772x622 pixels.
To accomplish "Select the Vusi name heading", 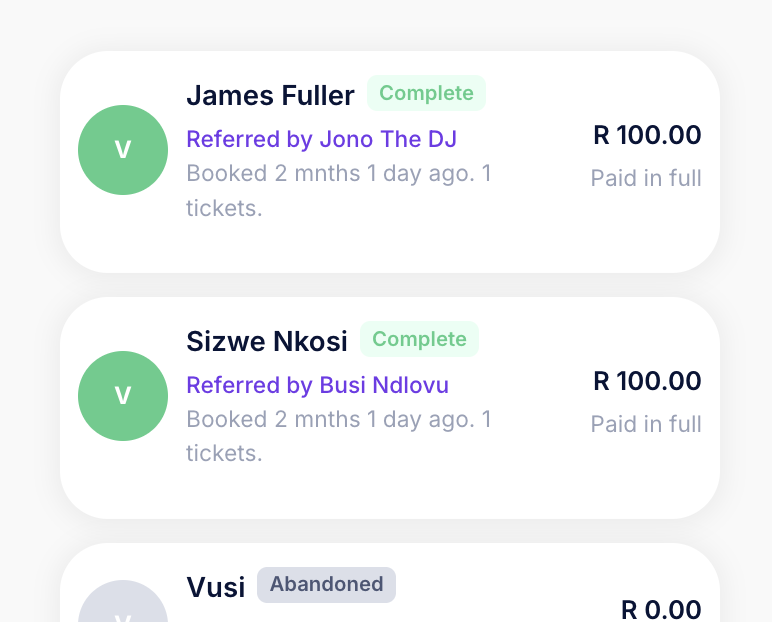I will pyautogui.click(x=215, y=587).
